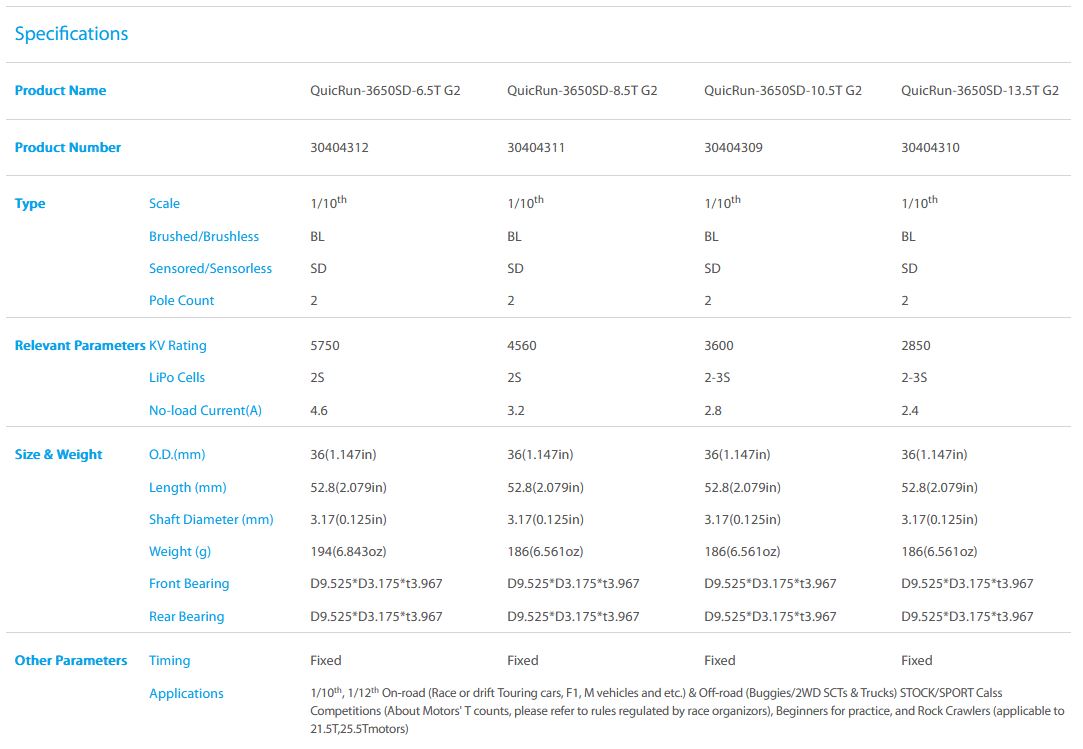Select the Product Name row label

click(60, 91)
